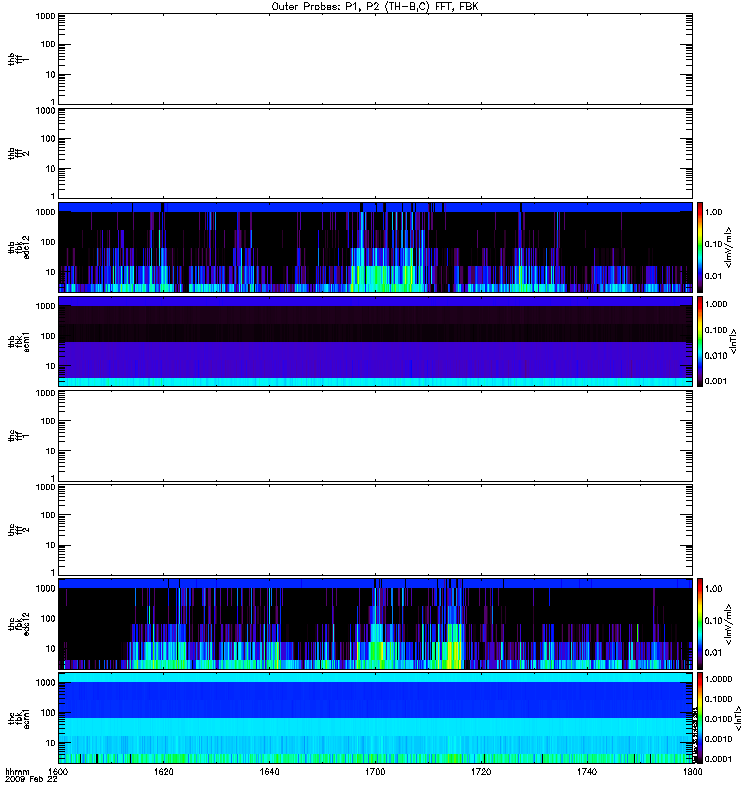The height and width of the screenshot is (800, 750).
Task: Click the 'thc fbk scm1' y-axis label
Action: pyautogui.click(x=18, y=718)
